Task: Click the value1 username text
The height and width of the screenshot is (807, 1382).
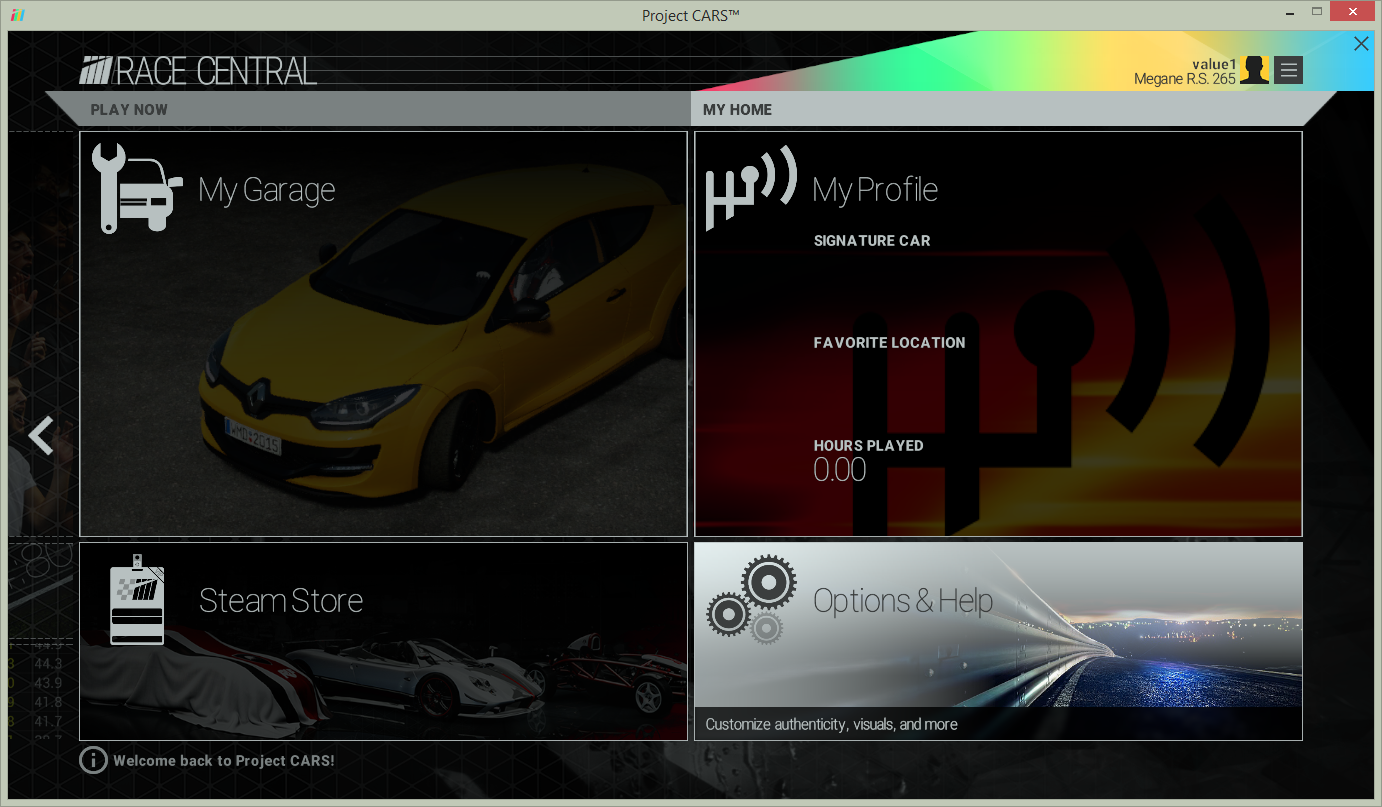Action: point(1214,64)
